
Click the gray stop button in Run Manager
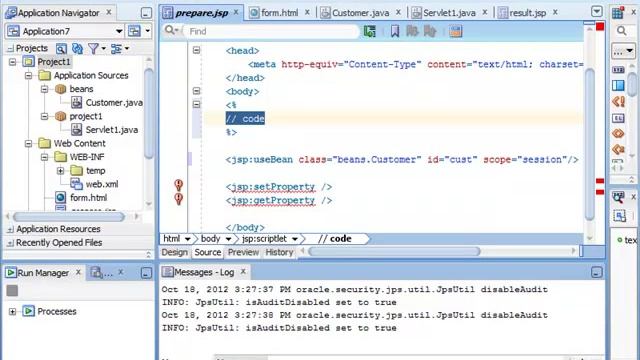12,291
